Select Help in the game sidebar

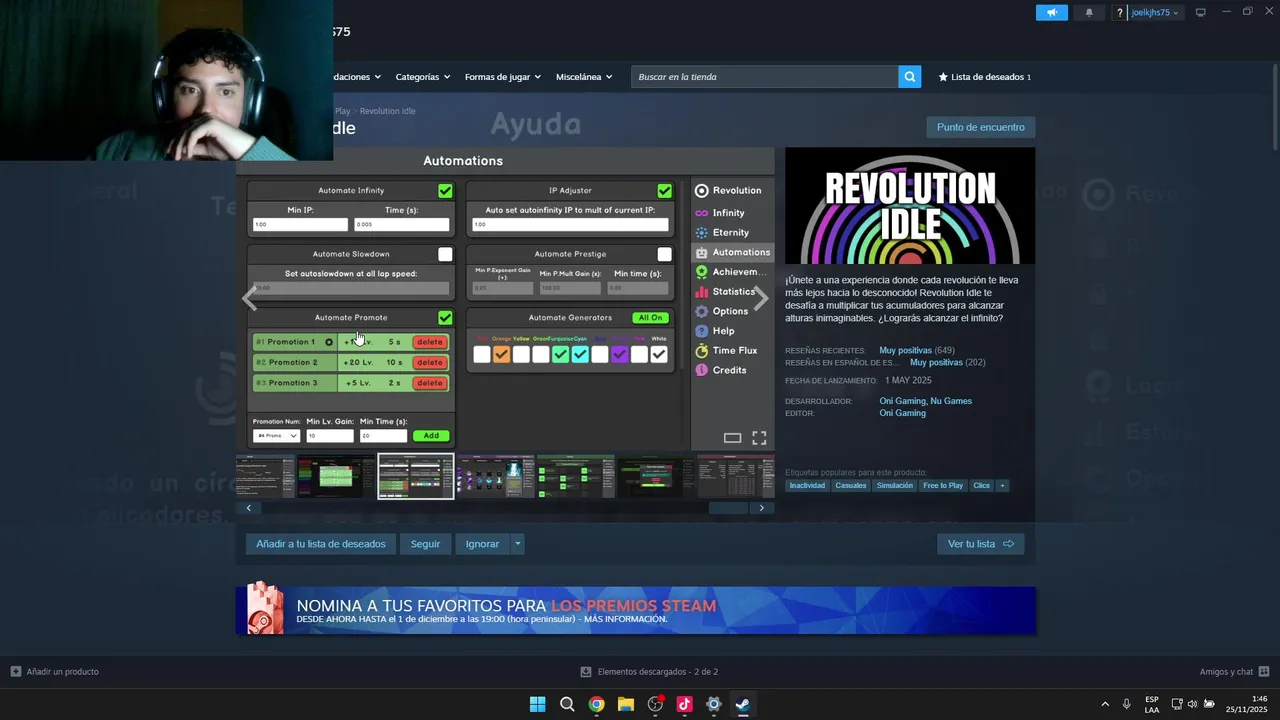pyautogui.click(x=723, y=331)
